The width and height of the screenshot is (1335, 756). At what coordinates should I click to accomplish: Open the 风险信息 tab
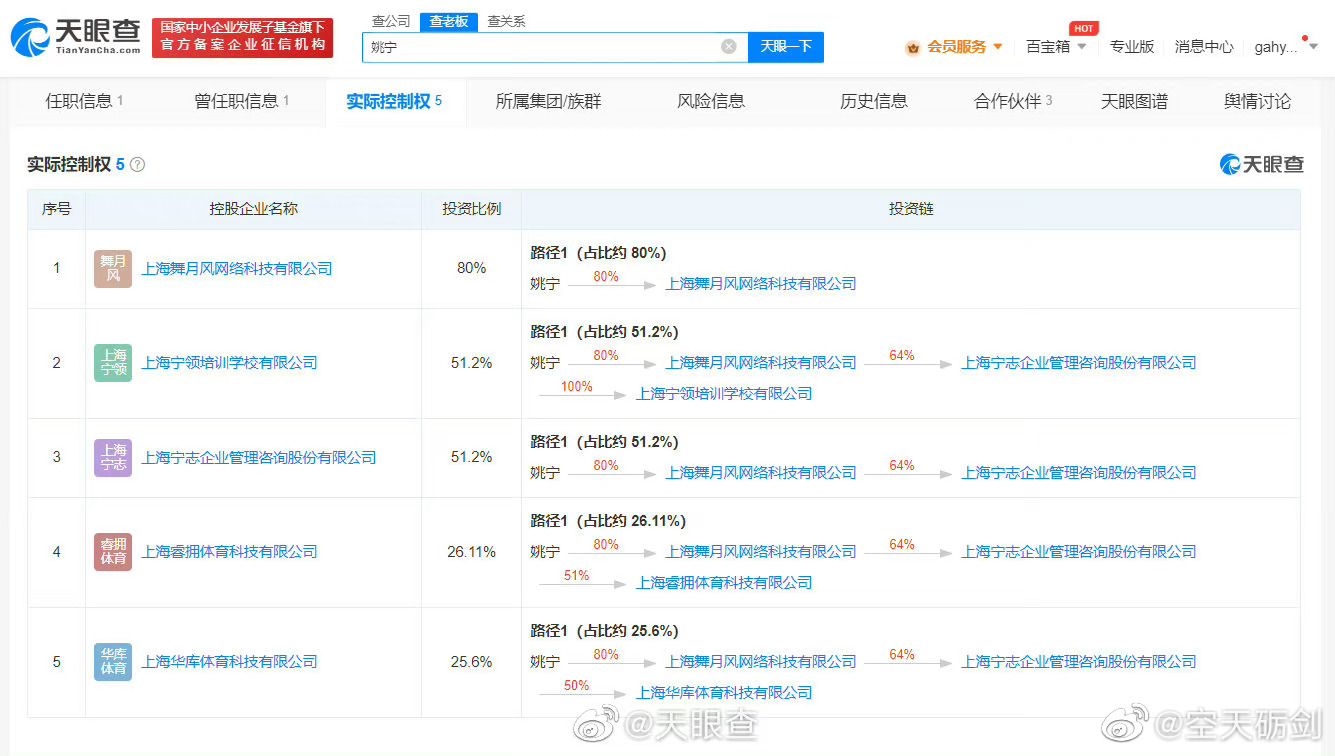[x=711, y=101]
